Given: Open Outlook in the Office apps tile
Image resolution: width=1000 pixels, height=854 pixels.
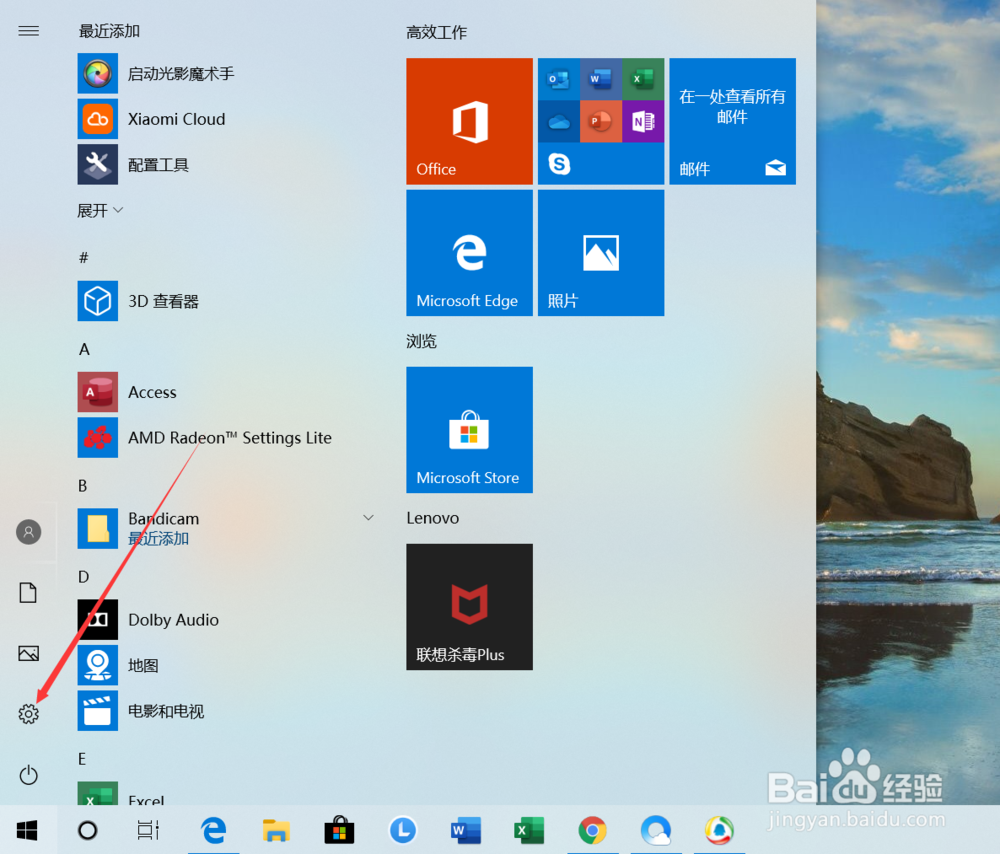Looking at the screenshot, I should tap(559, 79).
